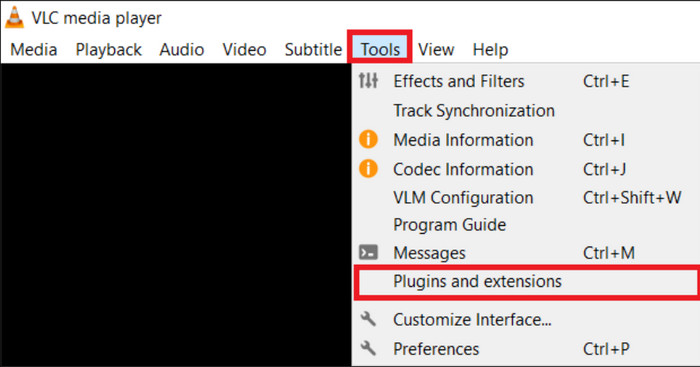Collapse the open Tools menu
Viewport: 700px width, 367px height.
(380, 48)
